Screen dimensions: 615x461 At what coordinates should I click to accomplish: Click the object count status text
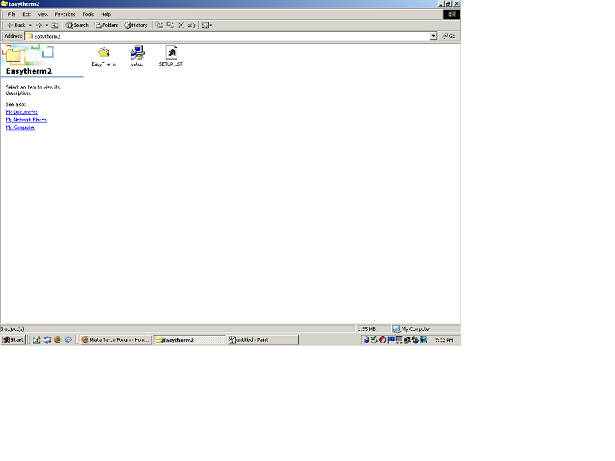tap(13, 329)
